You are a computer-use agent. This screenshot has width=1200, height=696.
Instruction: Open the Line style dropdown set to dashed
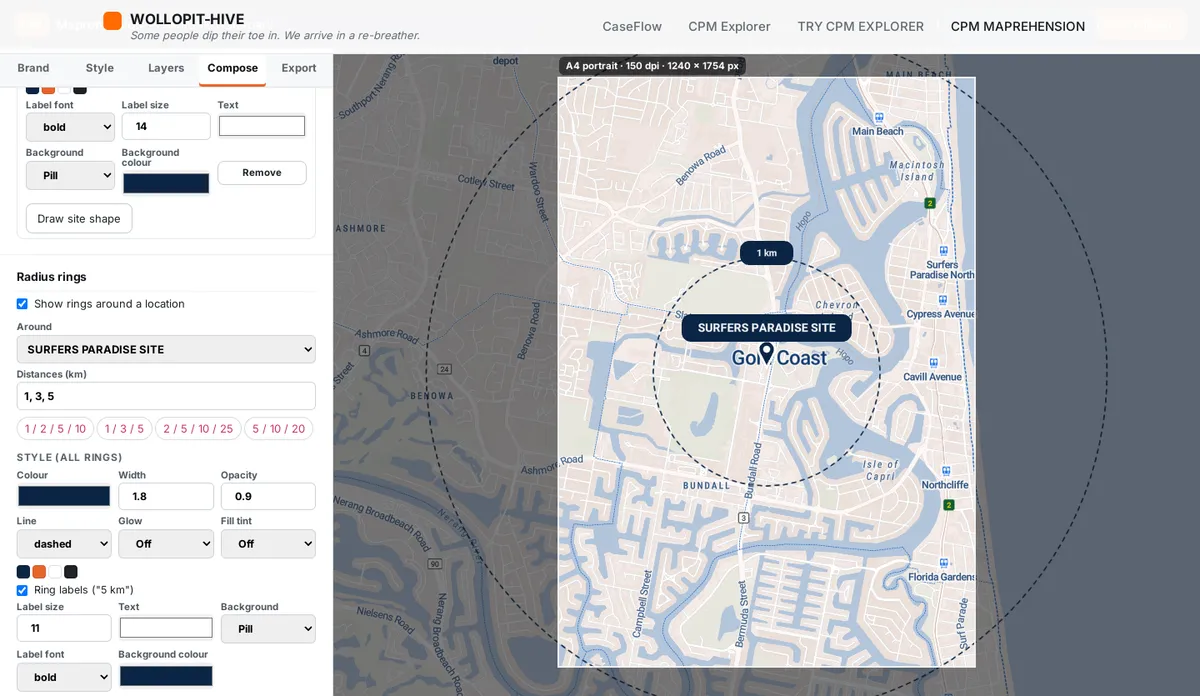64,544
